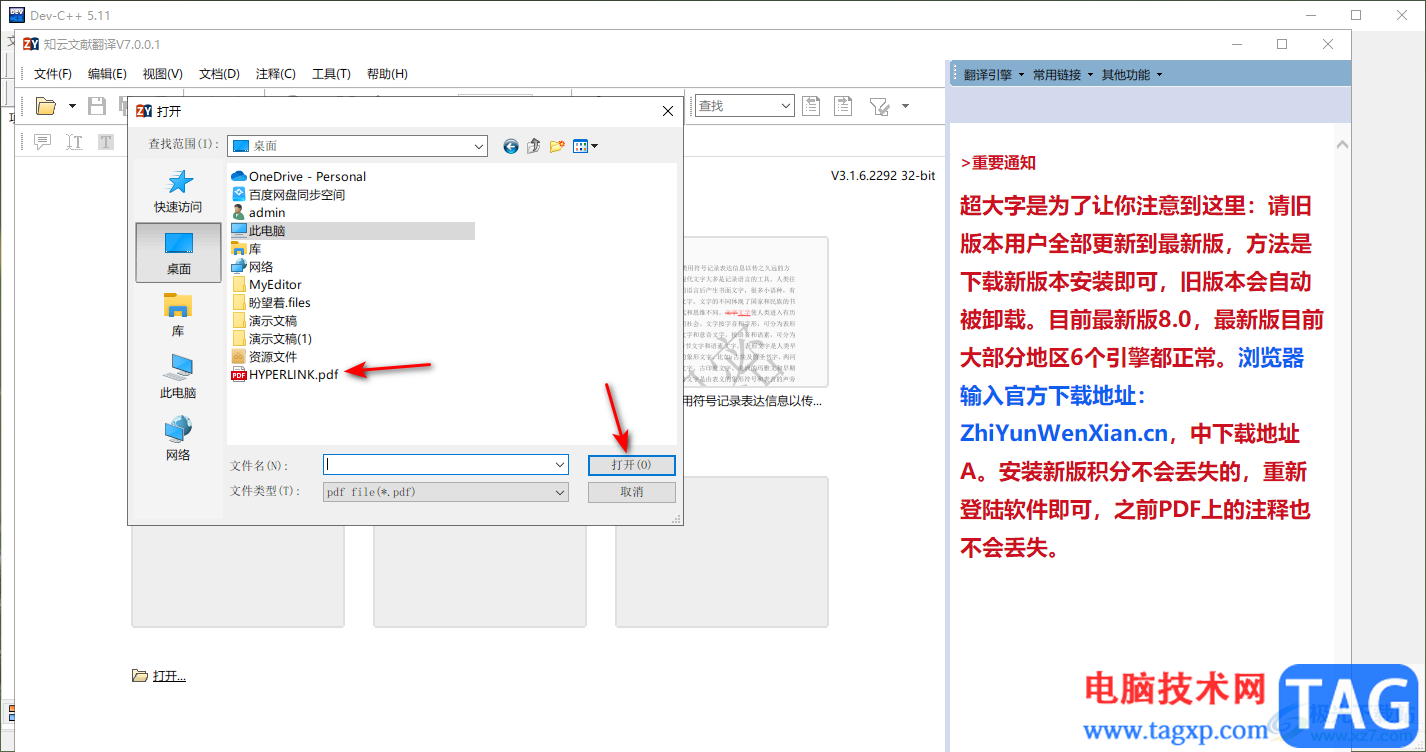The height and width of the screenshot is (752, 1426).
Task: Select the comment note annotation tool
Action: click(x=43, y=142)
